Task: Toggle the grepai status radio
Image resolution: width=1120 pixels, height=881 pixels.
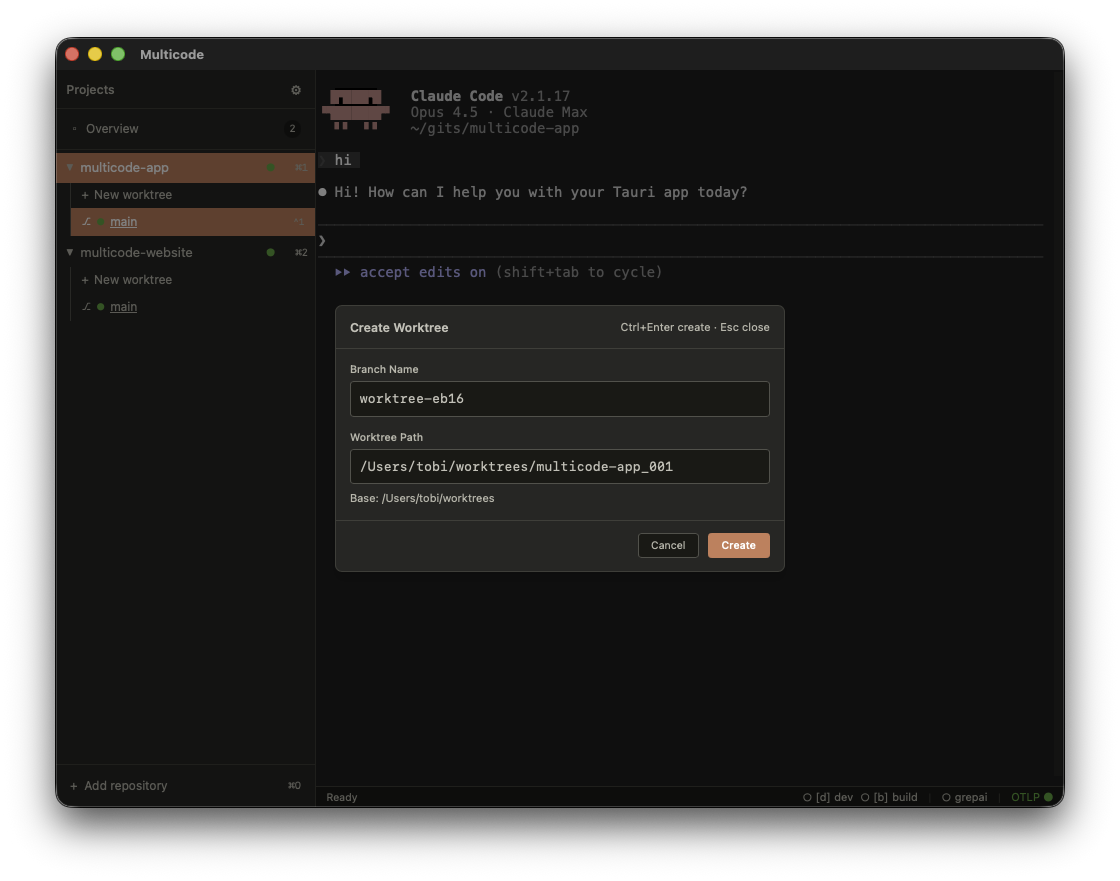Action: [x=946, y=797]
